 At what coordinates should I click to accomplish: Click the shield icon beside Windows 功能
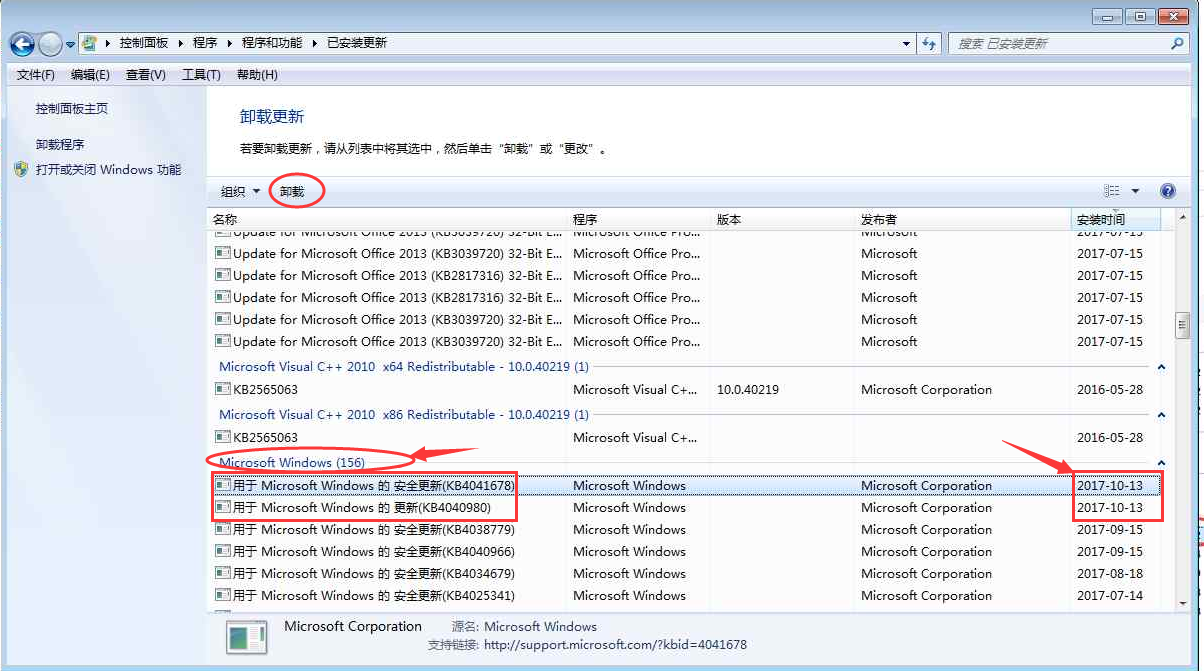click(x=21, y=169)
